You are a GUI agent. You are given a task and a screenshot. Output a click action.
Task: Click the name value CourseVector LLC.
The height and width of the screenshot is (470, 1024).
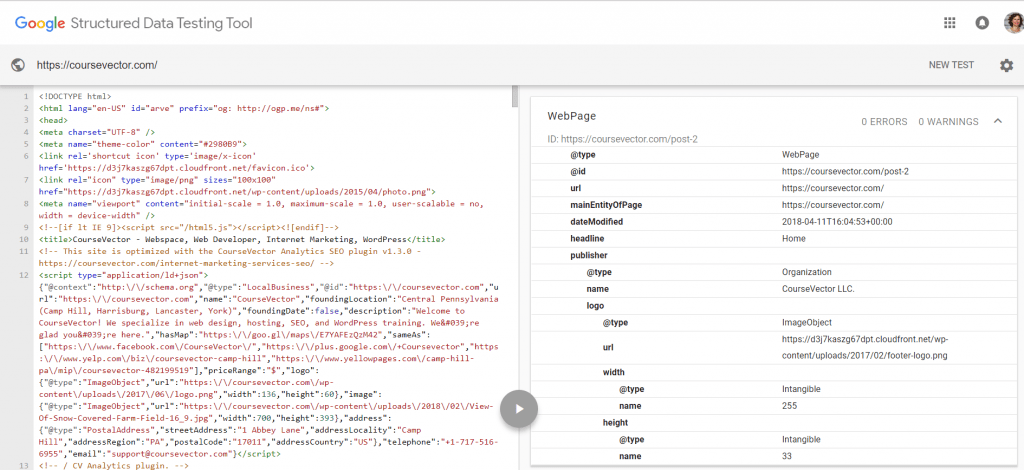click(x=818, y=289)
